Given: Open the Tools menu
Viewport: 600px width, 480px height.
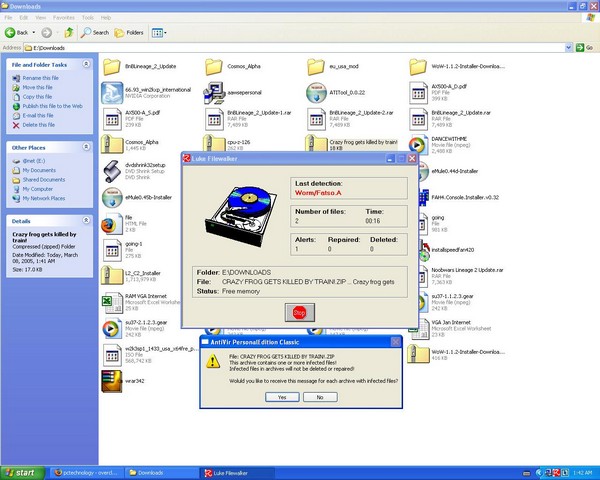Looking at the screenshot, I should coord(88,18).
